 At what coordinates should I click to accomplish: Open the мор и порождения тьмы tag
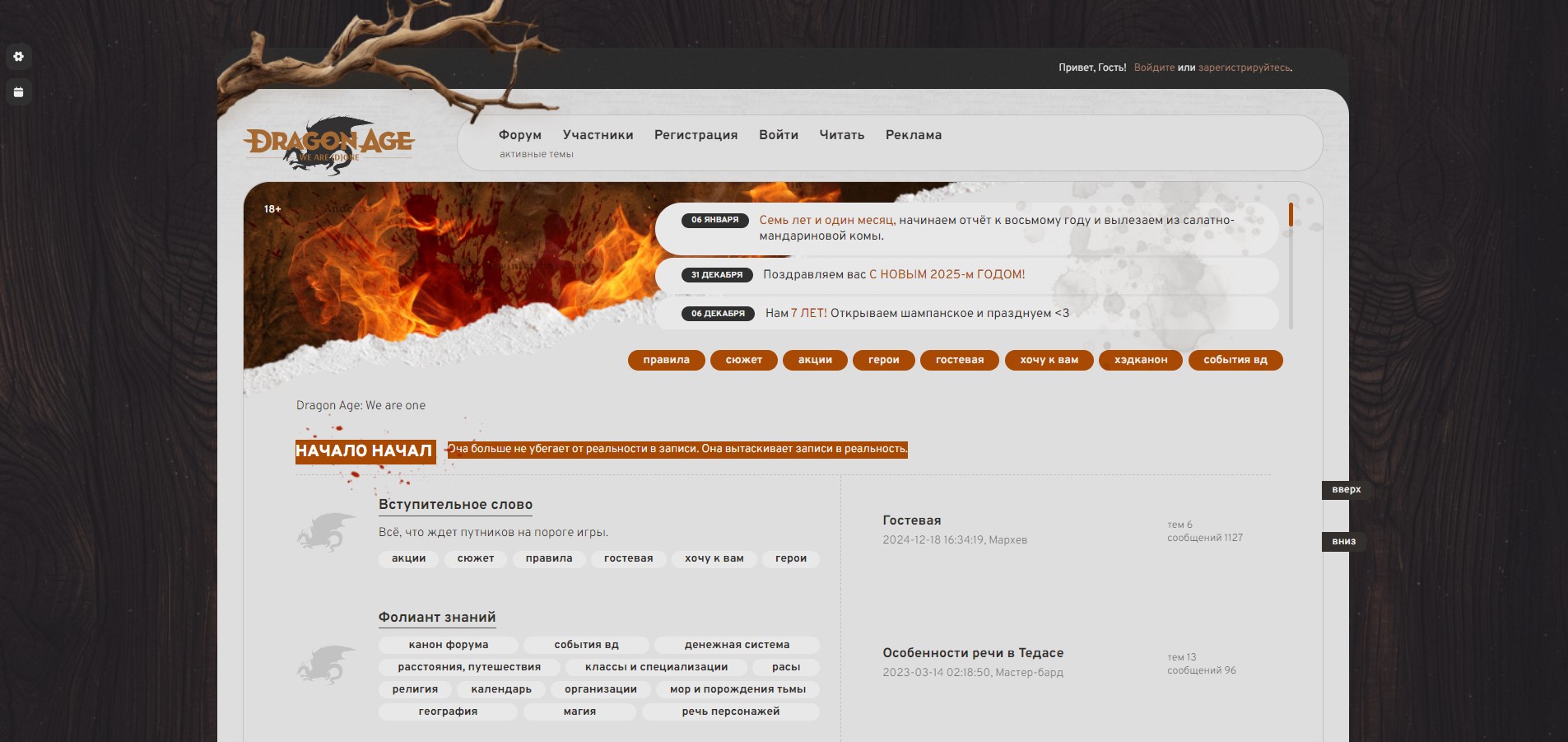(x=737, y=689)
